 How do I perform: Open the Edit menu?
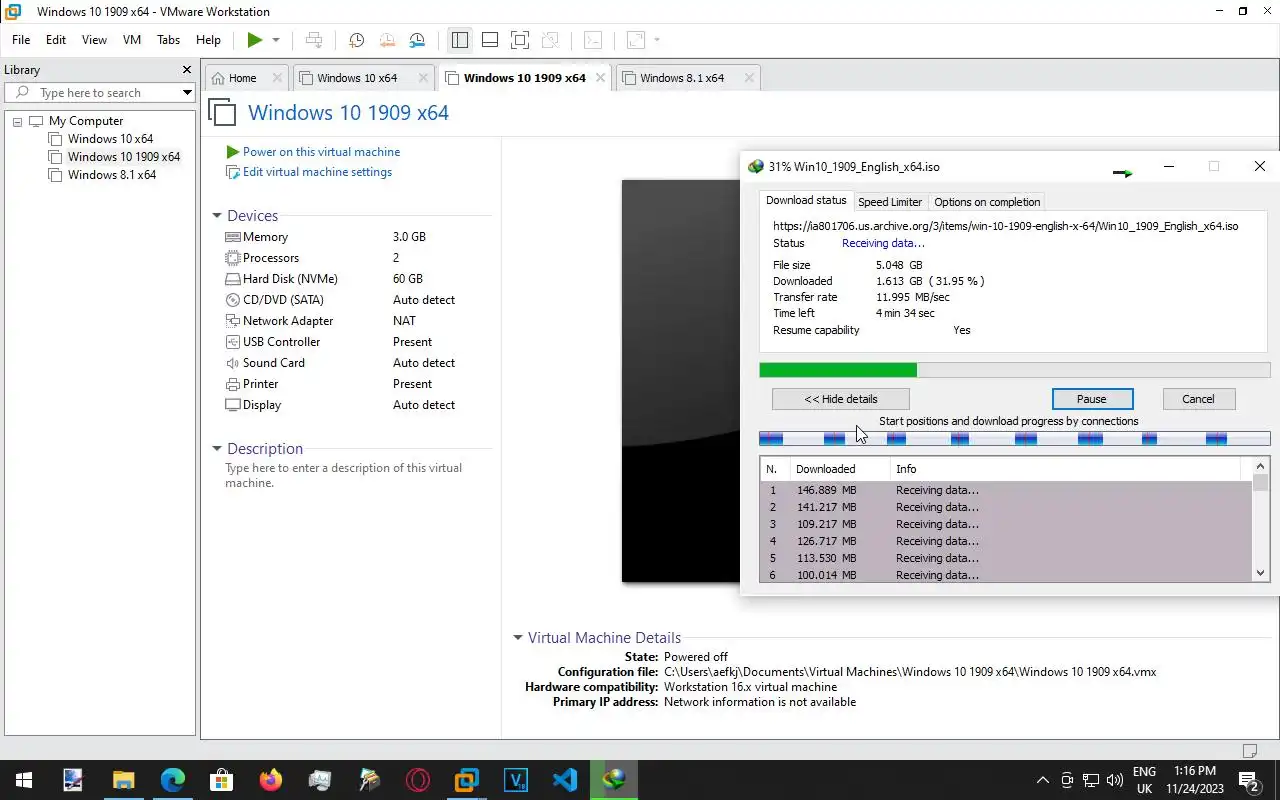56,40
